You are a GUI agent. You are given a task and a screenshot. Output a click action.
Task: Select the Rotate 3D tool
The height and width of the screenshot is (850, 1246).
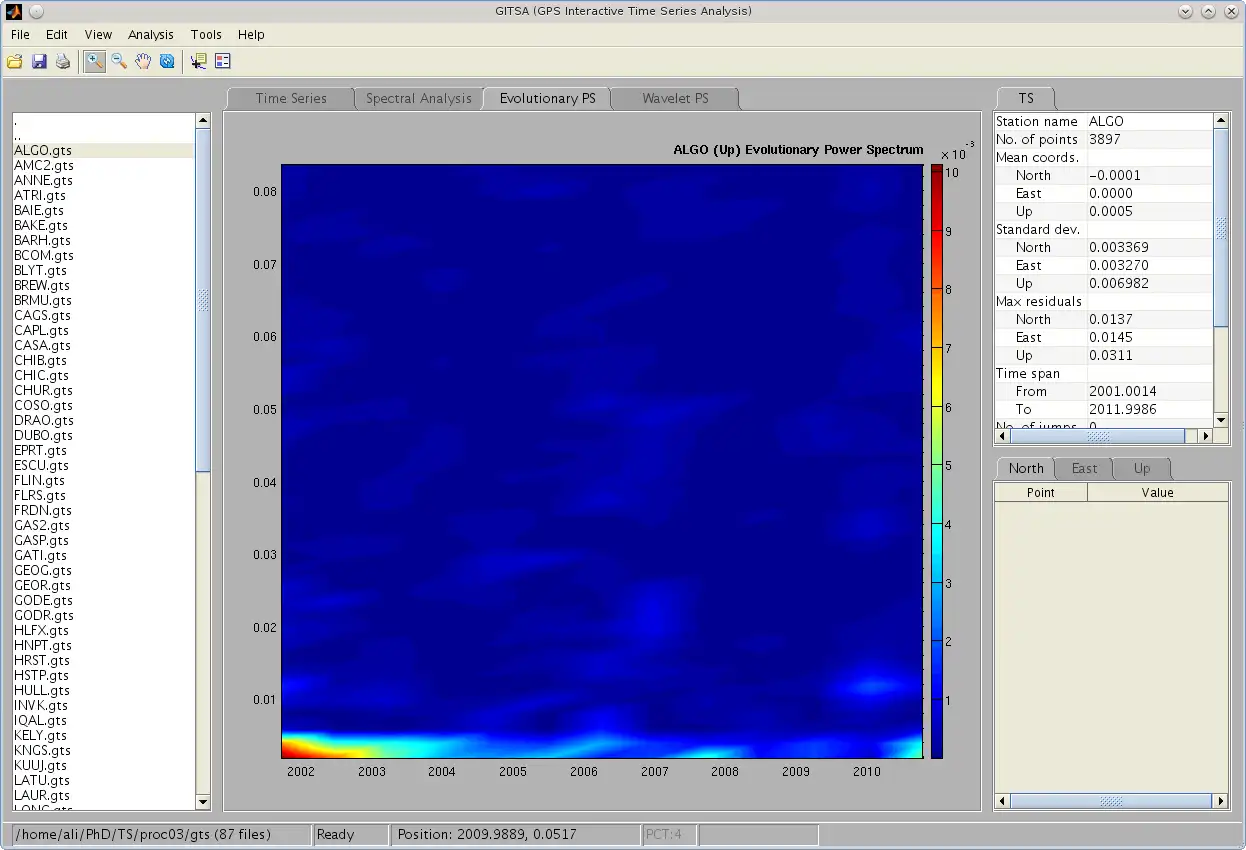click(167, 62)
